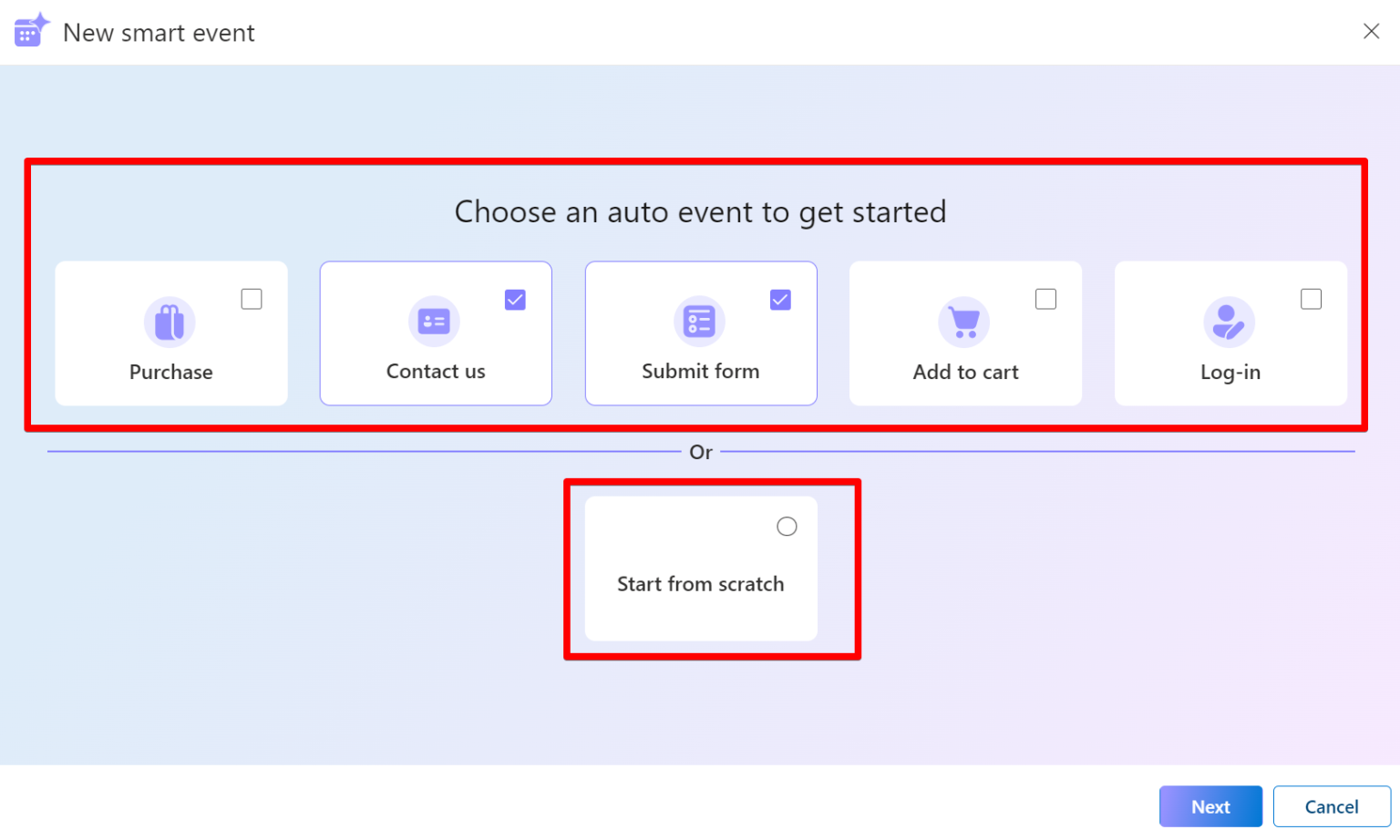Click the form icon above Submit form

coord(700,321)
